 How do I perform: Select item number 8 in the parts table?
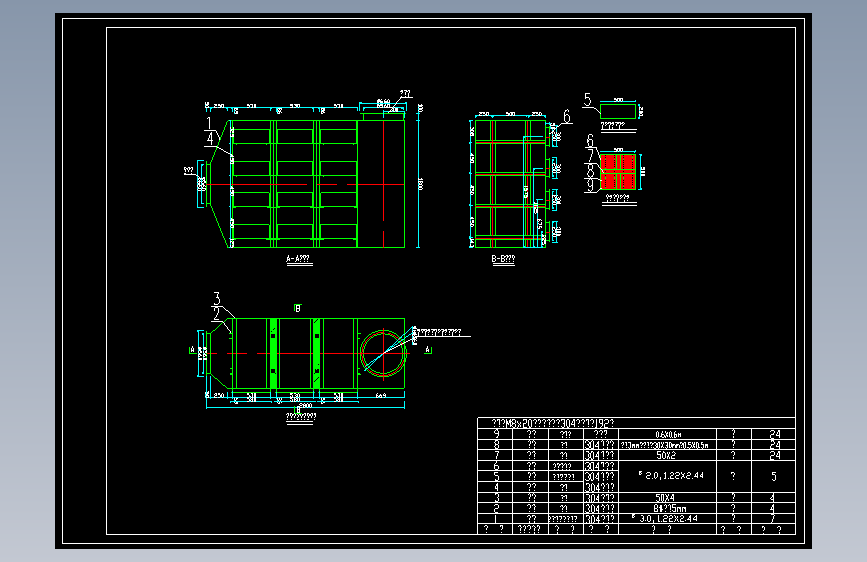tap(496, 445)
